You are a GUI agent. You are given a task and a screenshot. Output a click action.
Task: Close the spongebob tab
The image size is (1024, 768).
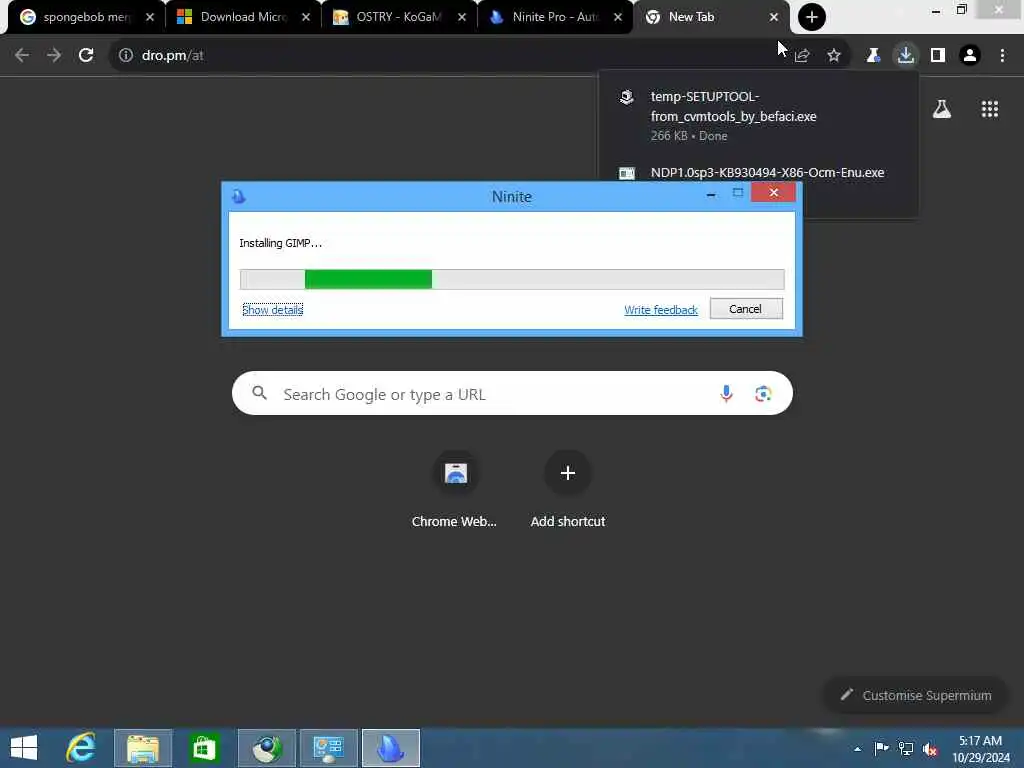(150, 17)
